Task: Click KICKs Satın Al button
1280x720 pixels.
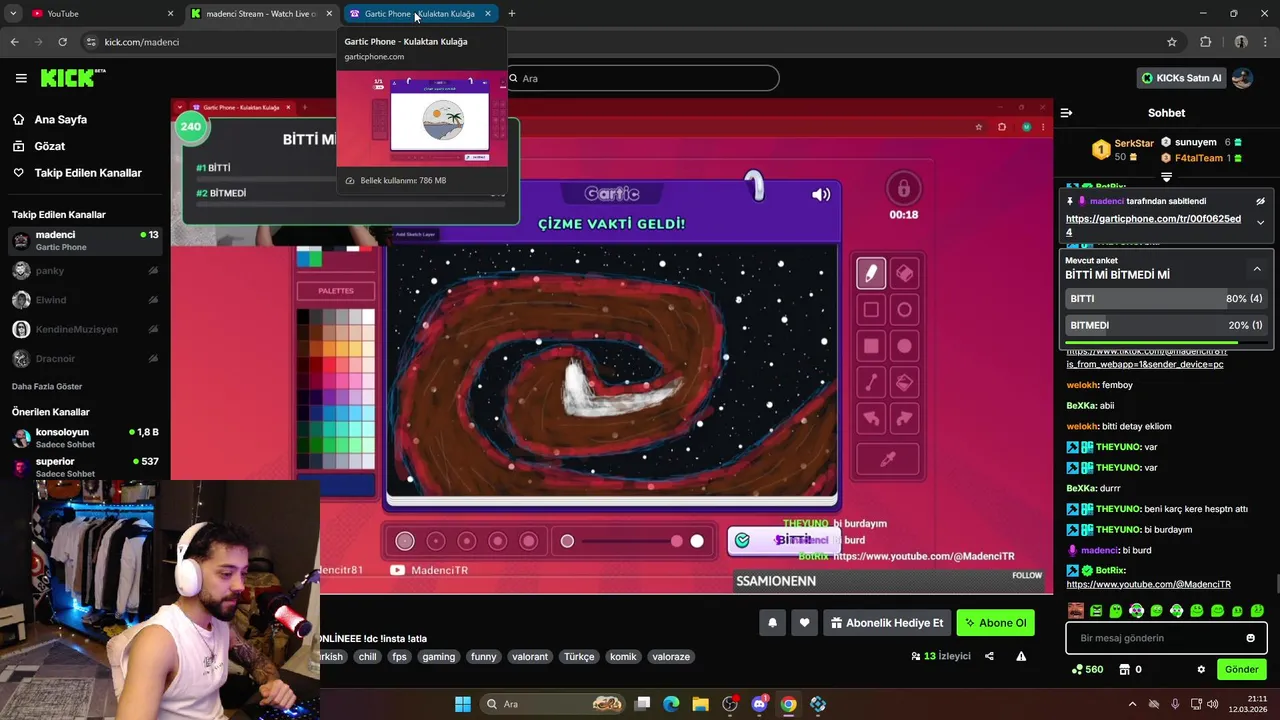Action: tap(1181, 78)
